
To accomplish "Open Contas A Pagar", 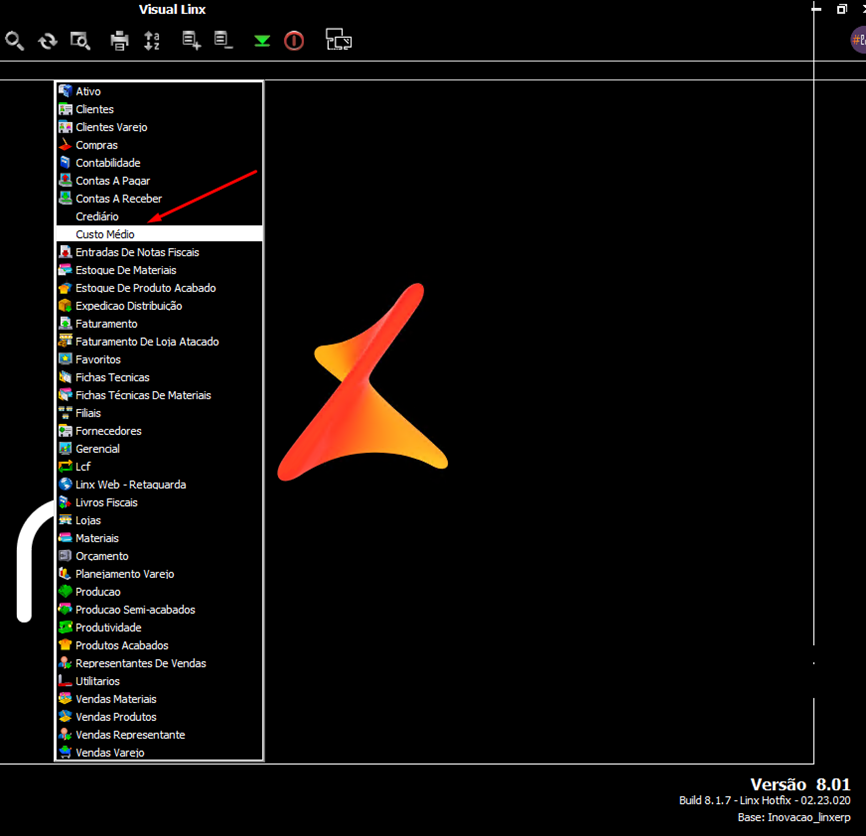I will tap(159, 181).
